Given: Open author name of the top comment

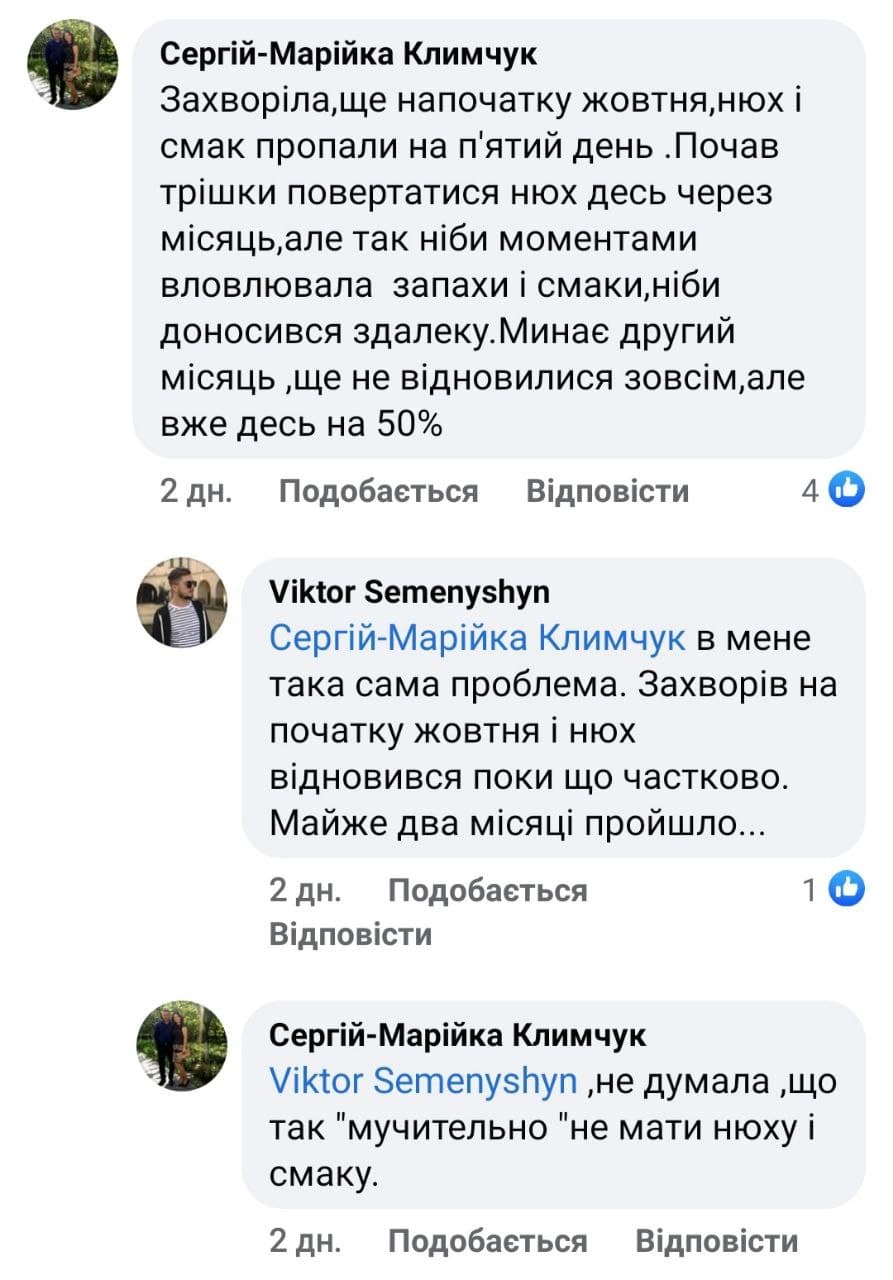Looking at the screenshot, I should (x=349, y=55).
